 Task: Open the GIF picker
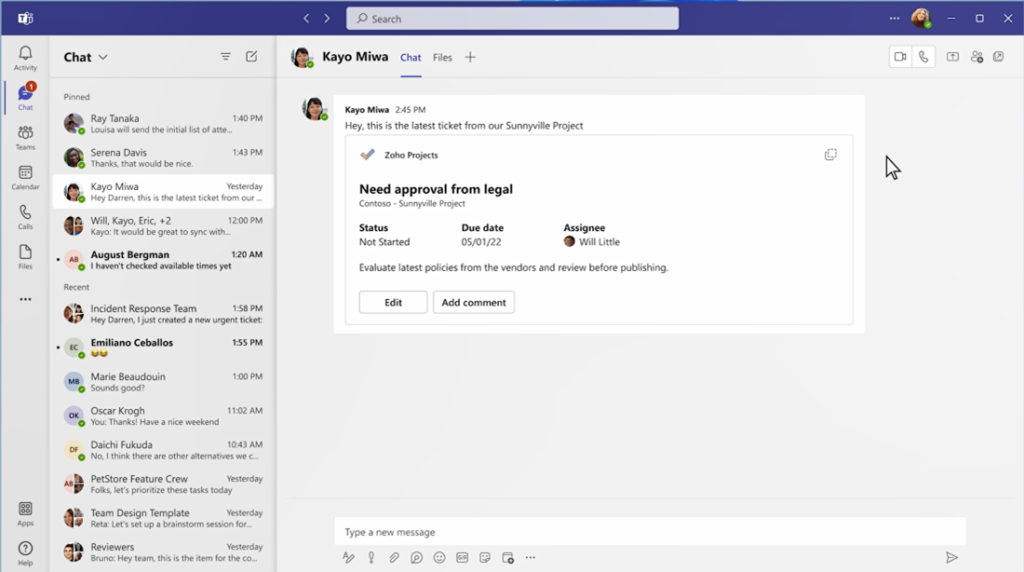tap(462, 557)
